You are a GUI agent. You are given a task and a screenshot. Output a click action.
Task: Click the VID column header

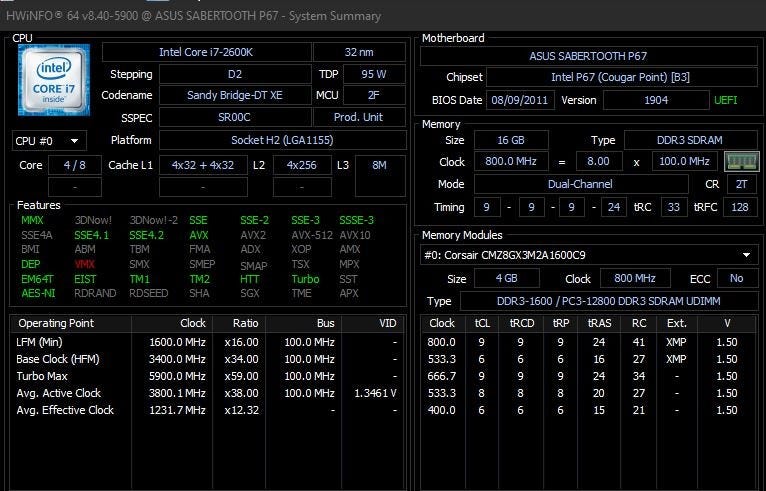point(387,323)
